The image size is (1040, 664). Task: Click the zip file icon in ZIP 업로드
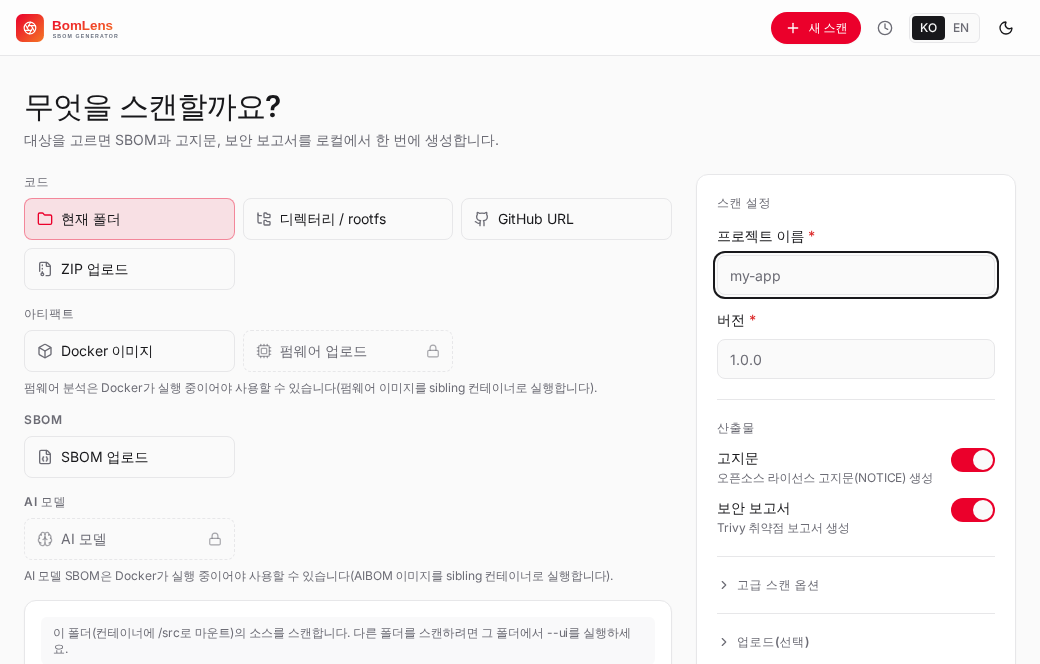(45, 269)
